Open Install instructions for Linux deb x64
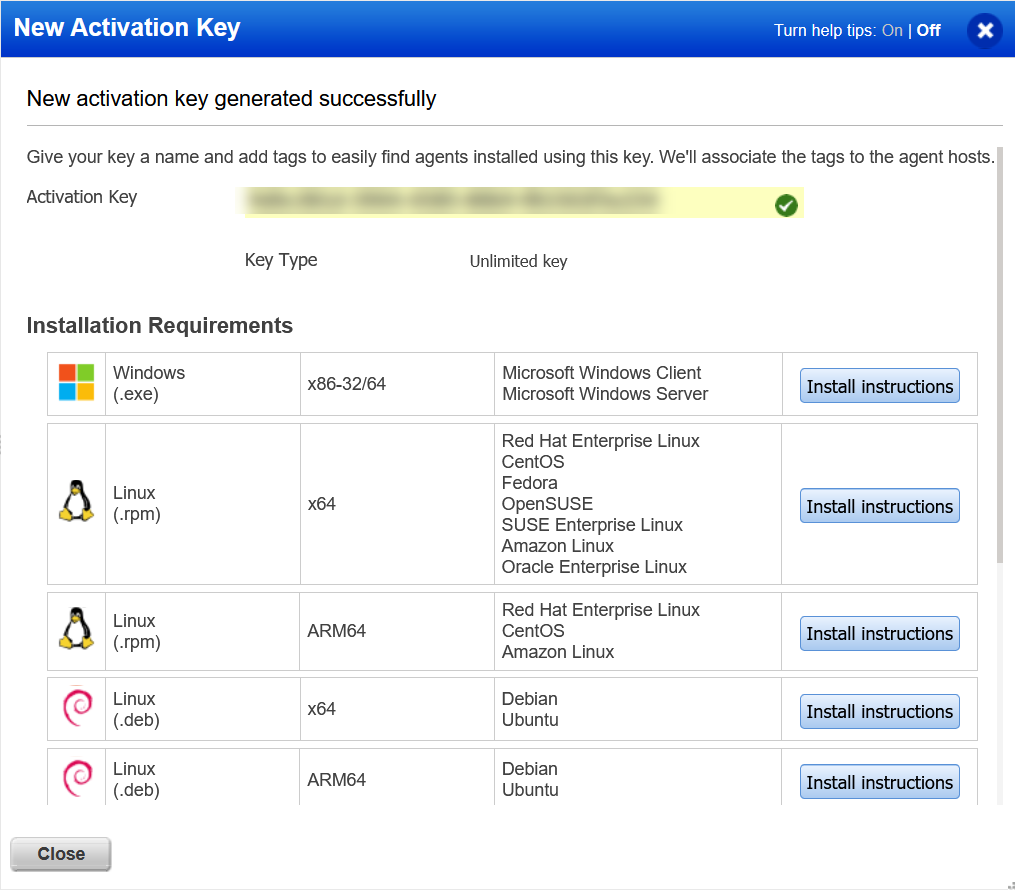The width and height of the screenshot is (1015, 890). coord(879,711)
